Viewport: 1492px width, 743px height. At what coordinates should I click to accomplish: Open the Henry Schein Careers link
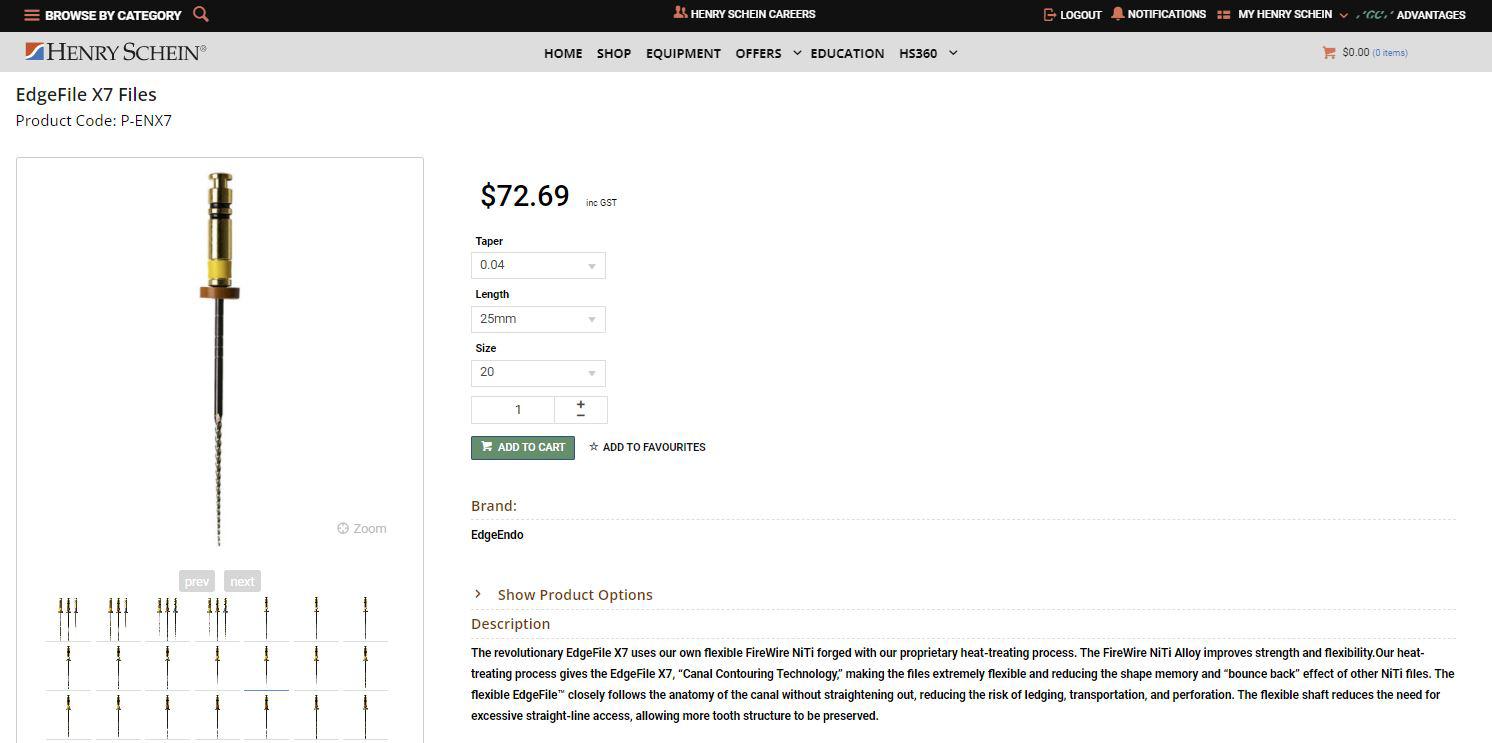tap(744, 14)
